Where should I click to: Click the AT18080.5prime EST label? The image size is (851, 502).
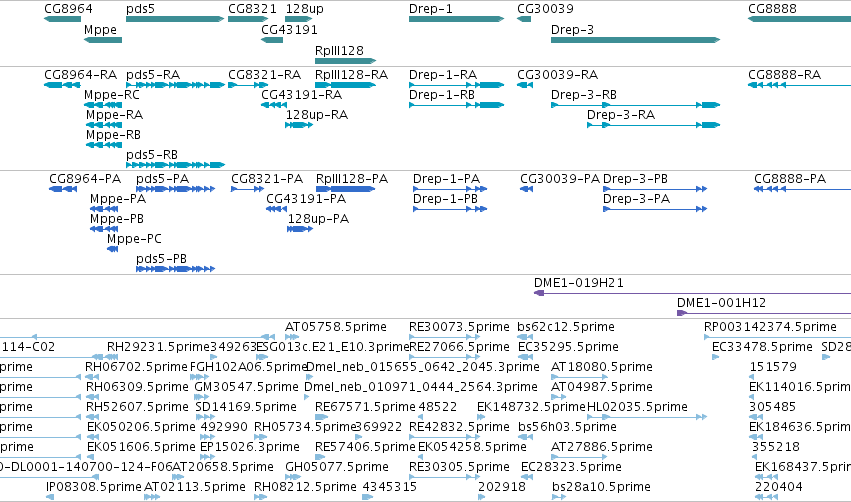[x=601, y=367]
